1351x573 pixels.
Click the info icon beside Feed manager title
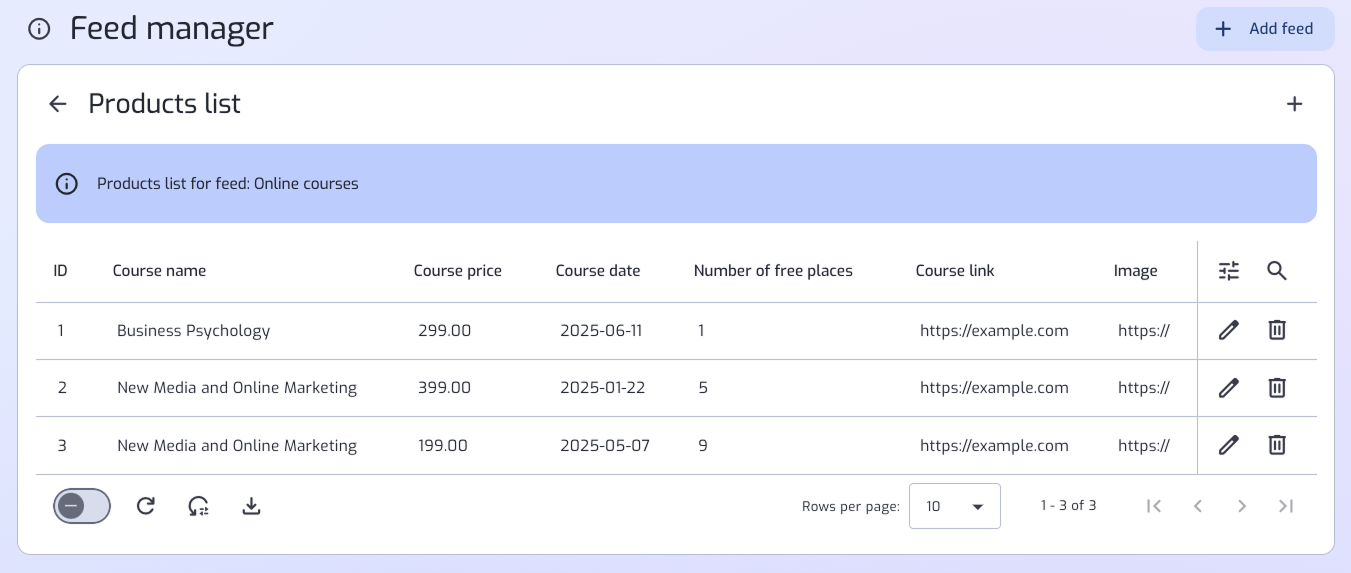[39, 29]
